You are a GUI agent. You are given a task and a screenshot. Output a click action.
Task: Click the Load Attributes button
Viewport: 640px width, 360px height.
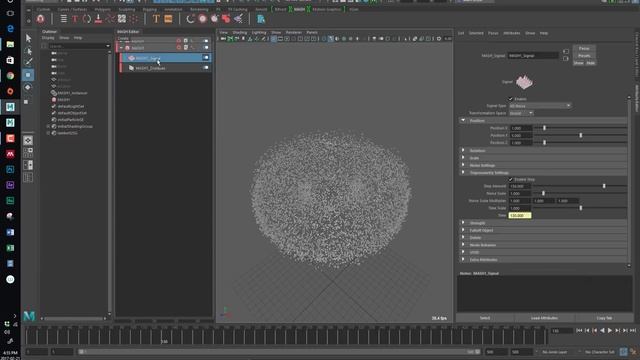[x=544, y=318]
